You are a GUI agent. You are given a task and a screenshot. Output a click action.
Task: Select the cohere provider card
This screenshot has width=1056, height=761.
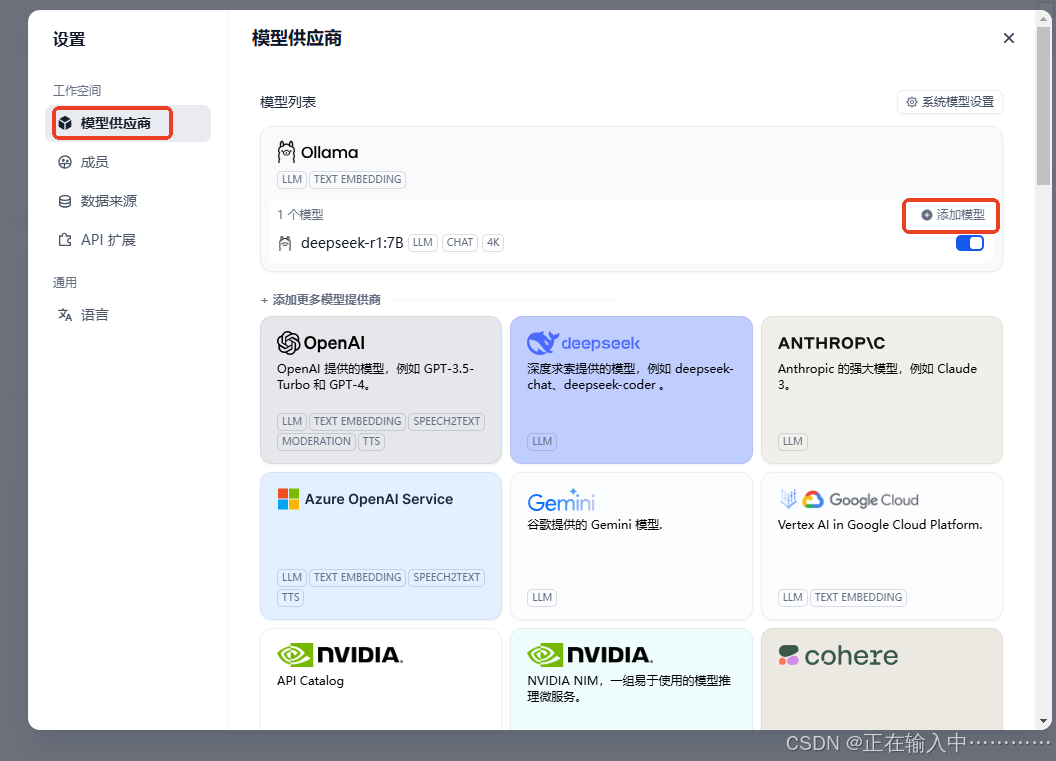(x=882, y=680)
